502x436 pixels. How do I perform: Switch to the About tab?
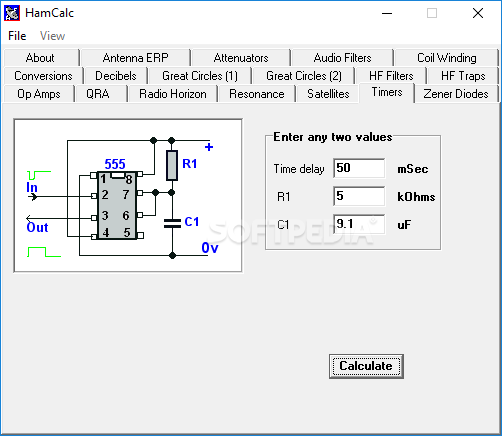click(41, 58)
